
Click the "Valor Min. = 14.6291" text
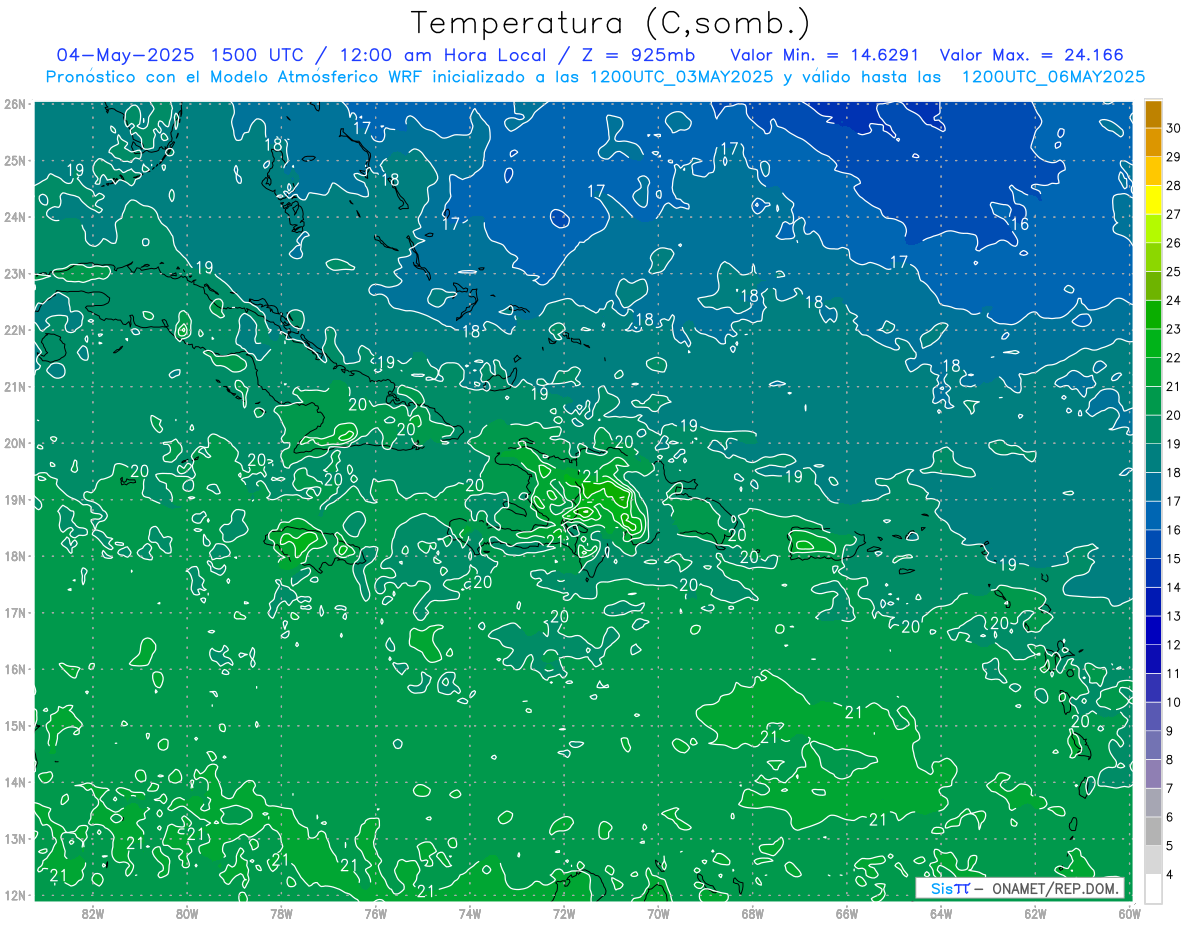(x=825, y=55)
